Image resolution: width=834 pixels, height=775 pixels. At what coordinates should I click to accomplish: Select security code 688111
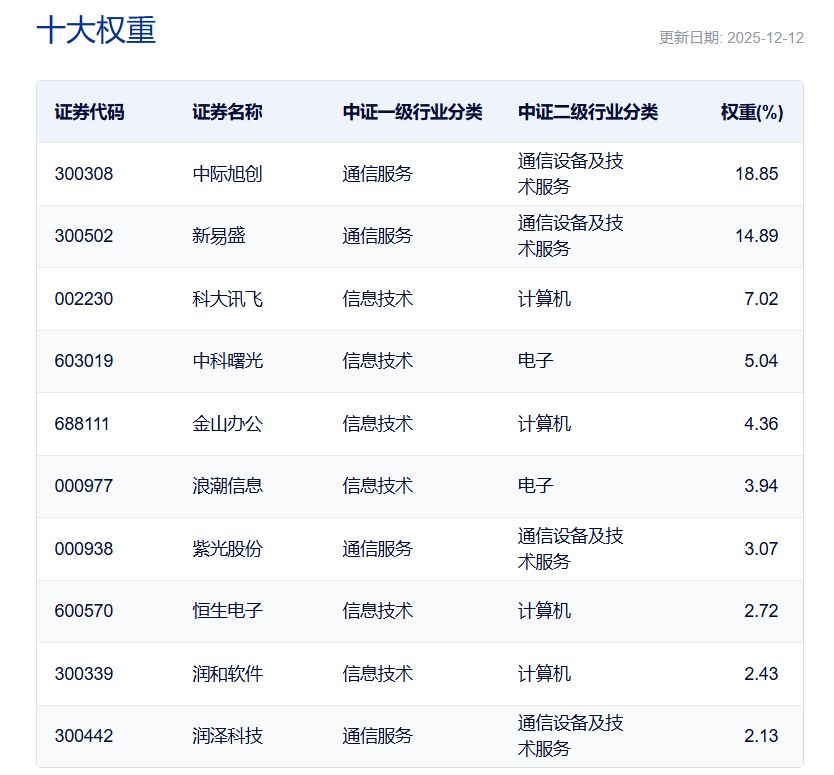[82, 424]
